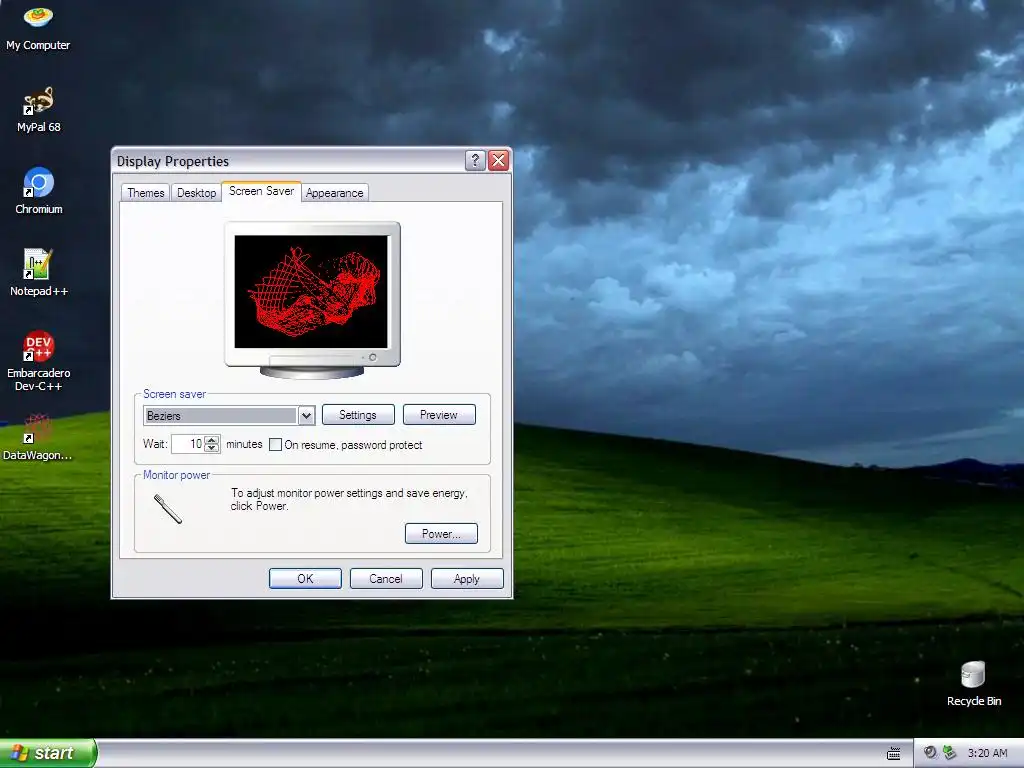Image resolution: width=1024 pixels, height=768 pixels.
Task: Open the Windows start menu
Action: click(48, 753)
